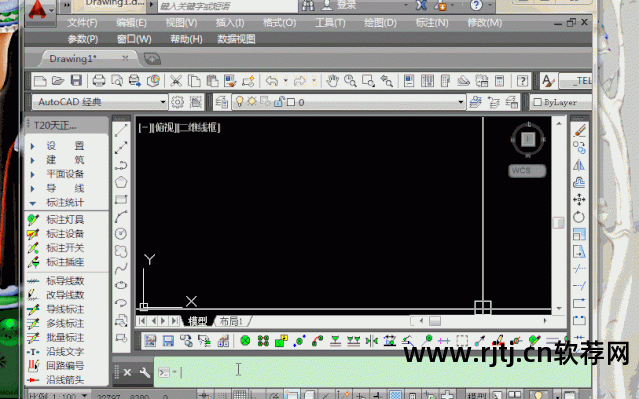The height and width of the screenshot is (399, 639).
Task: Click the Cut scissors icon
Action: [x=176, y=81]
